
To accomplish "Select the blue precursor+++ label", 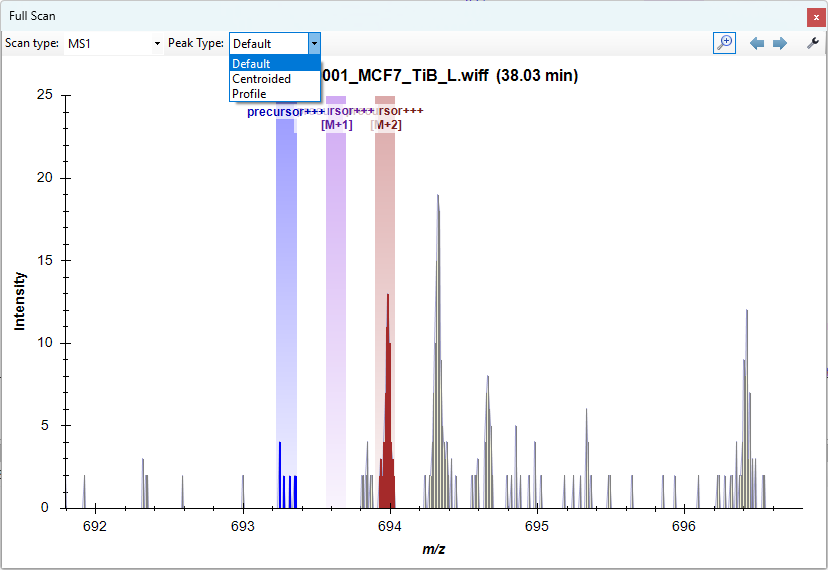I will [285, 112].
